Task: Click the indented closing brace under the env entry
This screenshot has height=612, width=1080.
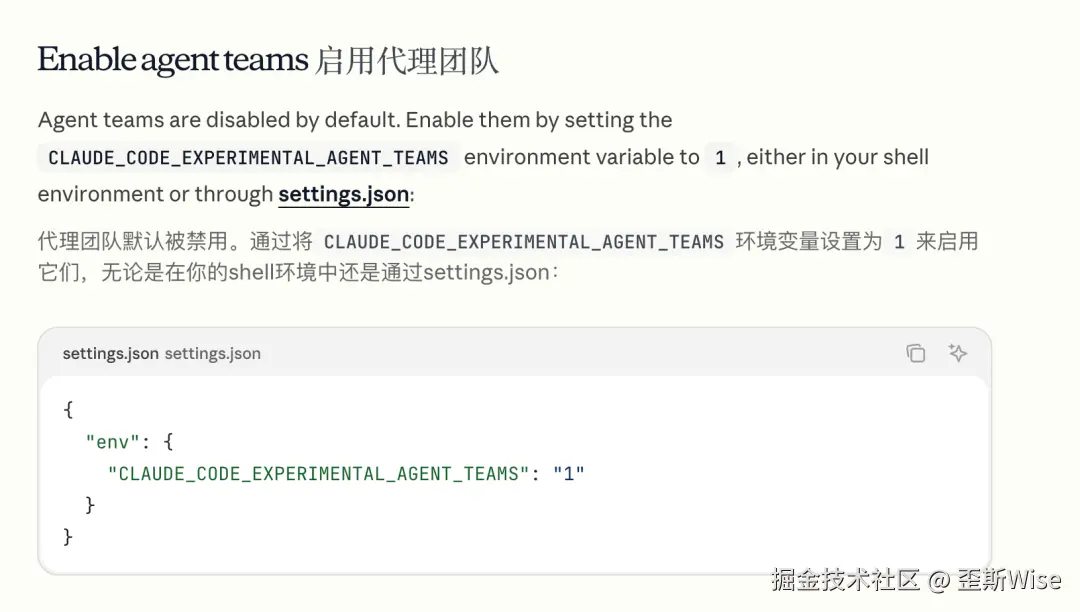Action: pos(90,505)
